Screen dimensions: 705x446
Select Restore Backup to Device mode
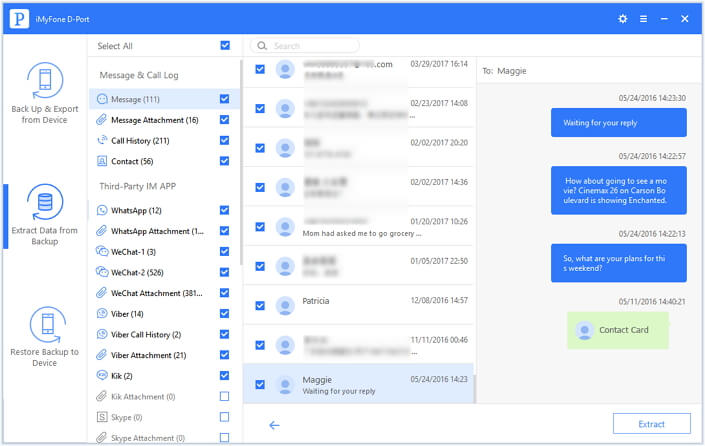click(45, 337)
